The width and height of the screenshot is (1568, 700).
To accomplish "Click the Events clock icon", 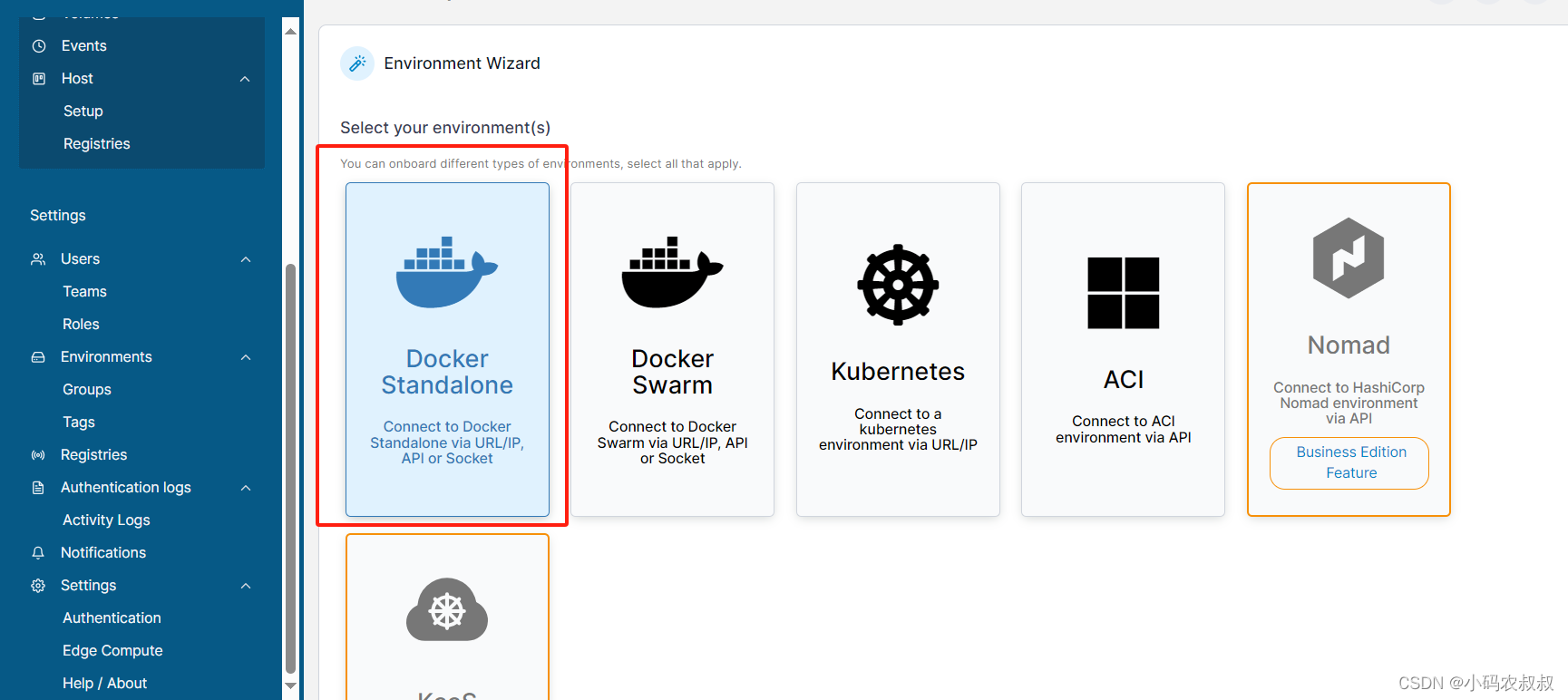I will (39, 45).
